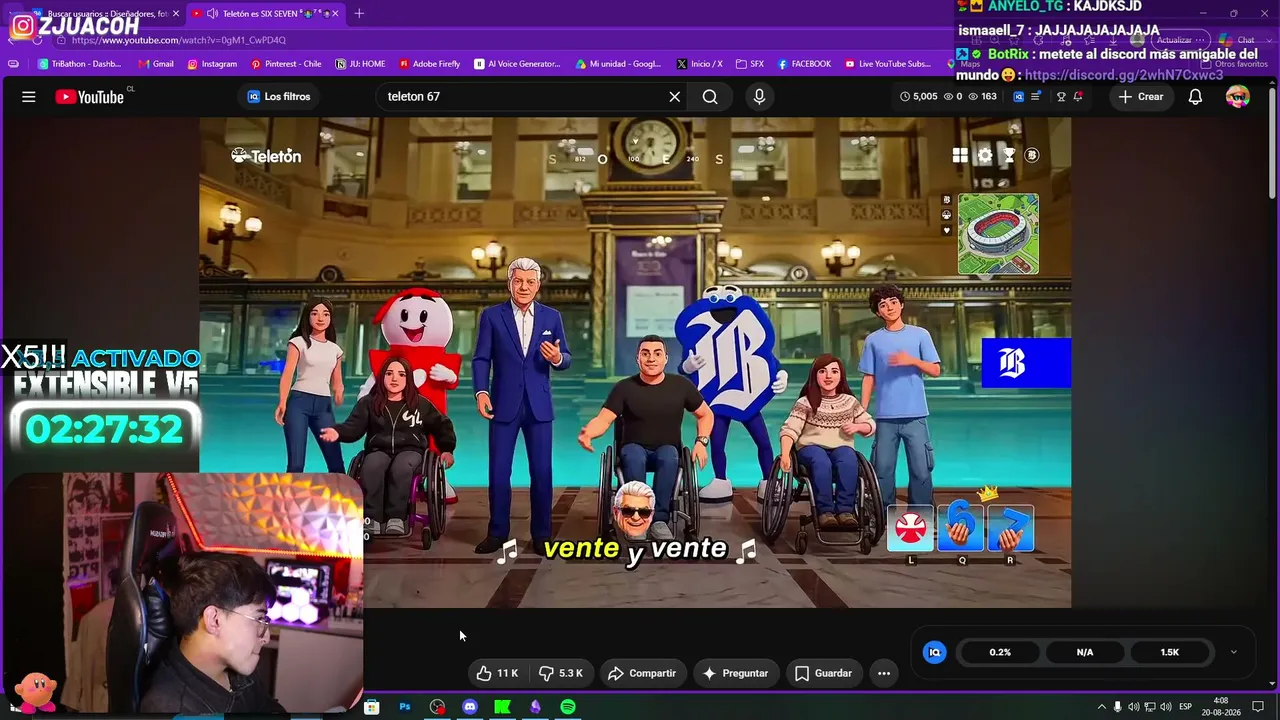Open Discord from the taskbar
The image size is (1280, 720).
click(x=470, y=707)
